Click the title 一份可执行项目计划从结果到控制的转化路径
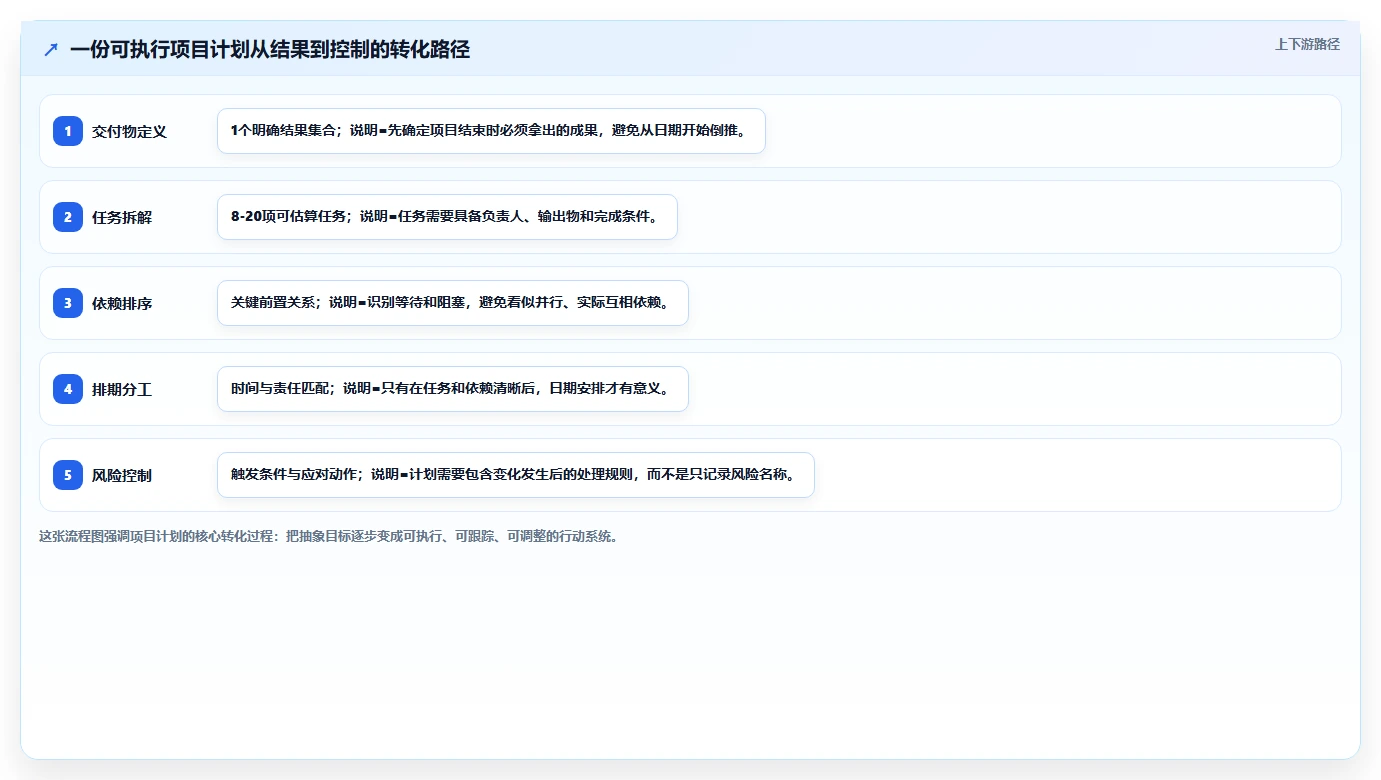The image size is (1381, 780). pos(270,49)
